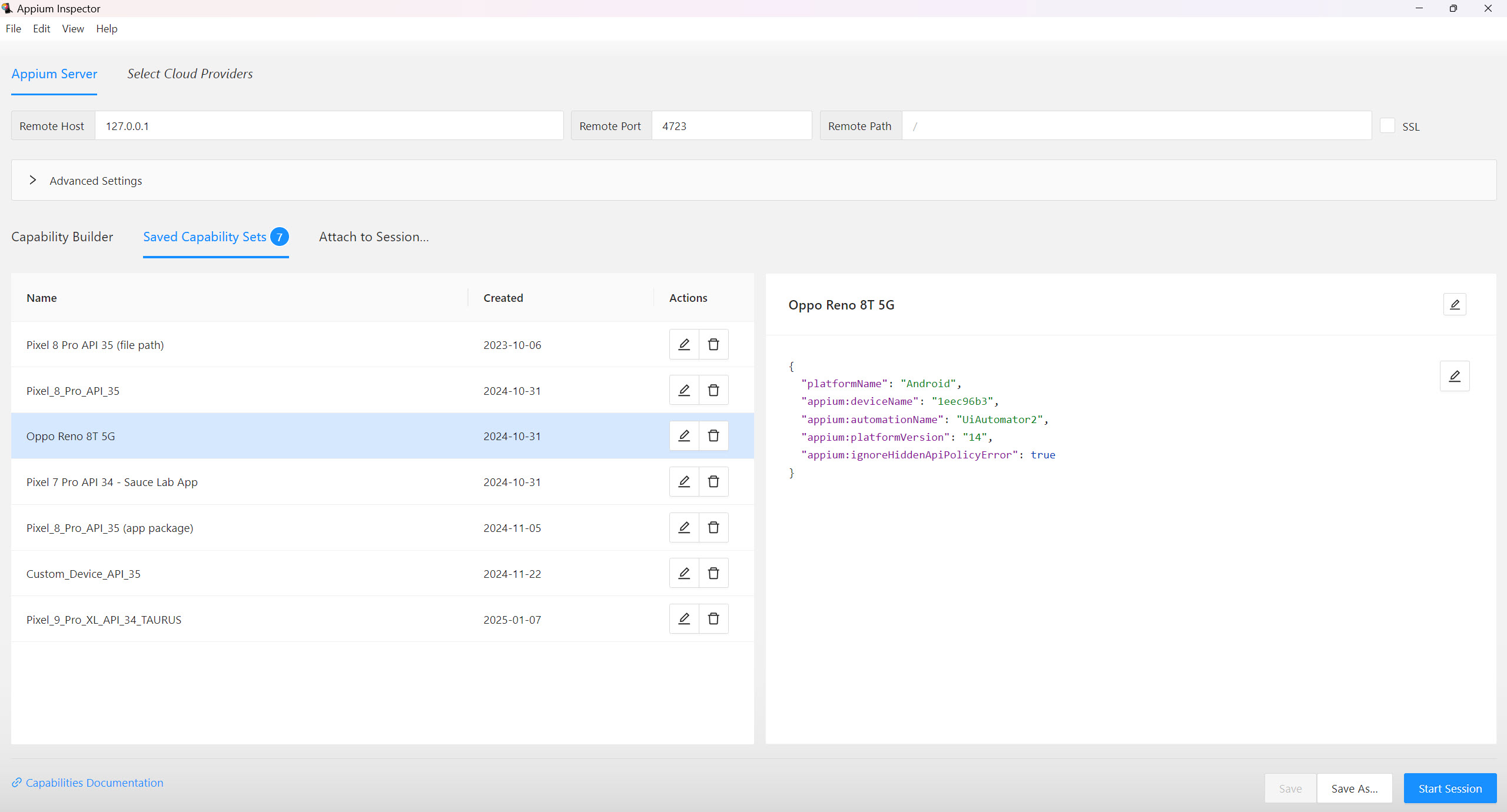Focus the Remote Host input field
Image resolution: width=1507 pixels, height=812 pixels.
(x=329, y=126)
